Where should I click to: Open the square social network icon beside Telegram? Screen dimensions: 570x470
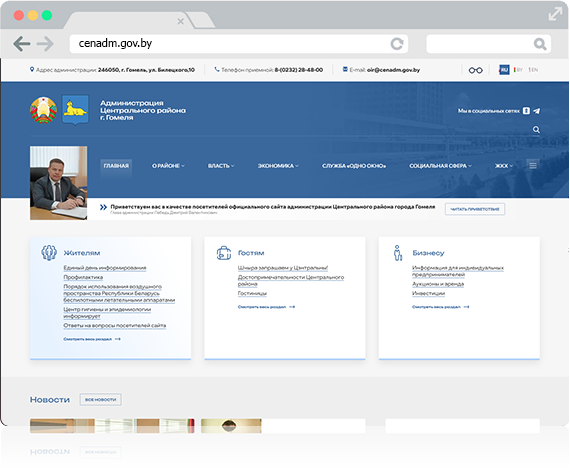click(526, 111)
